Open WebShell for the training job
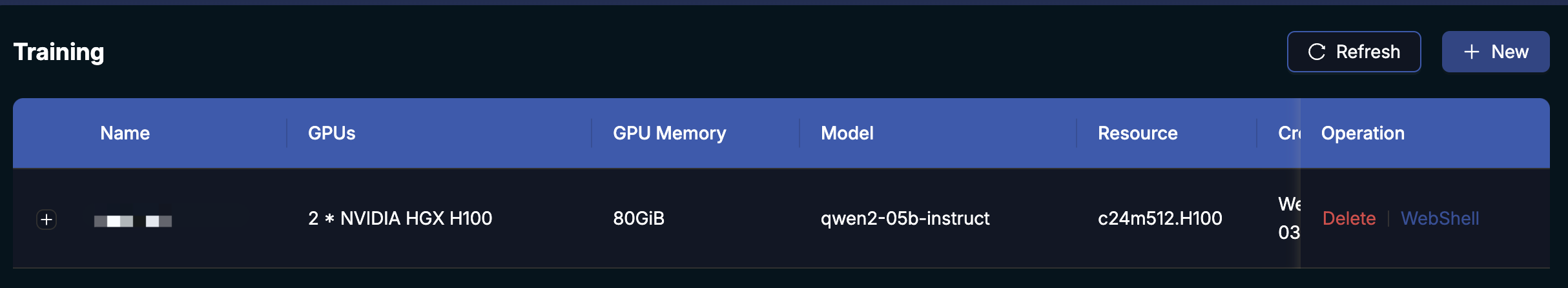The width and height of the screenshot is (1568, 288). click(x=1439, y=218)
